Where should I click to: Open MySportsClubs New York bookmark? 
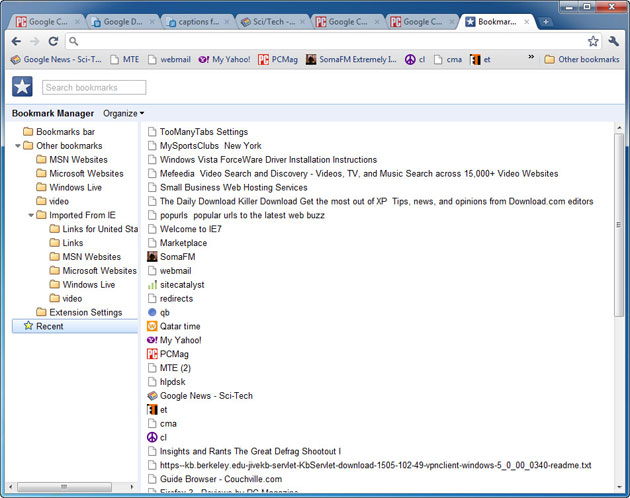pyautogui.click(x=205, y=146)
